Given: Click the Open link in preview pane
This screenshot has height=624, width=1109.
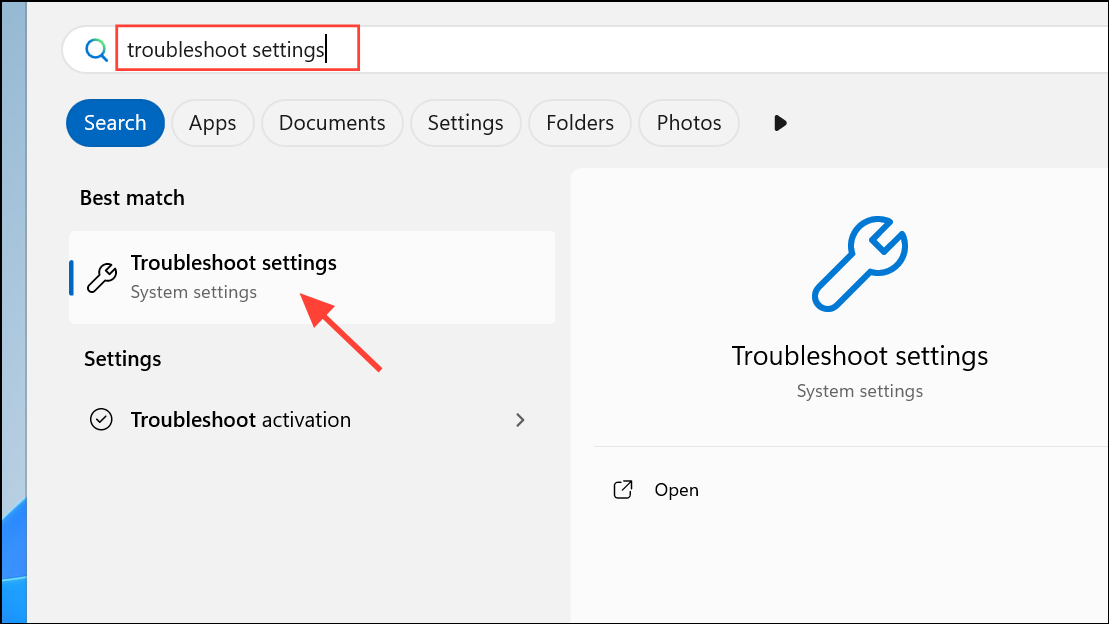Looking at the screenshot, I should coord(676,490).
